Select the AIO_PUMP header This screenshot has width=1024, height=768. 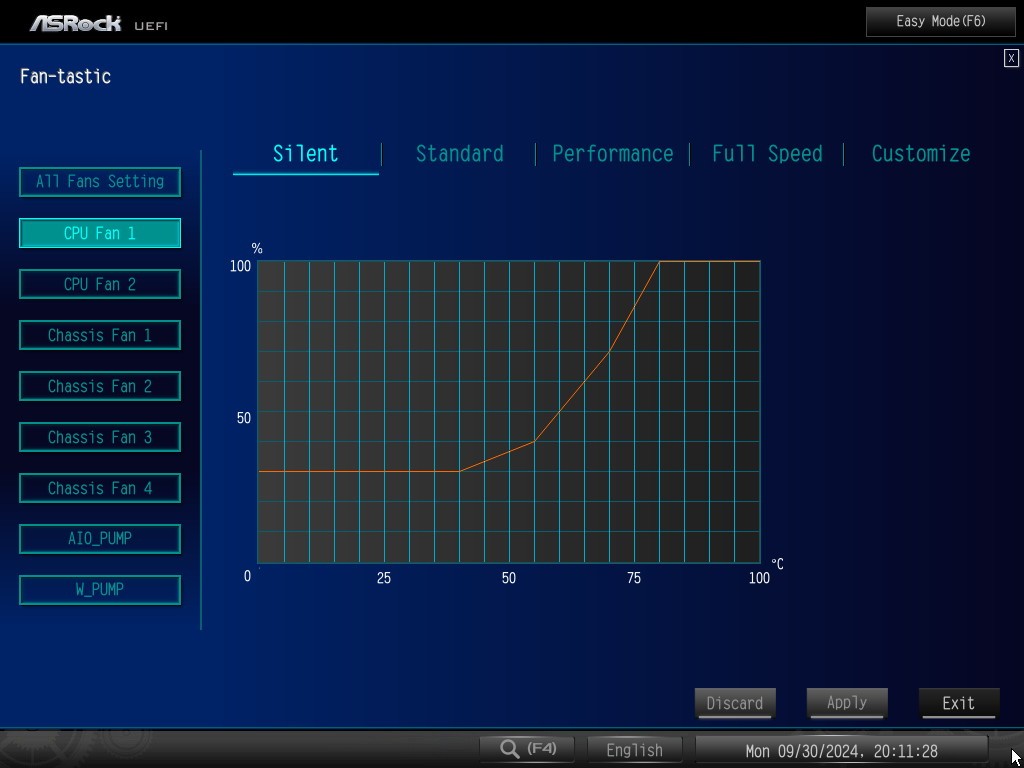(x=100, y=539)
